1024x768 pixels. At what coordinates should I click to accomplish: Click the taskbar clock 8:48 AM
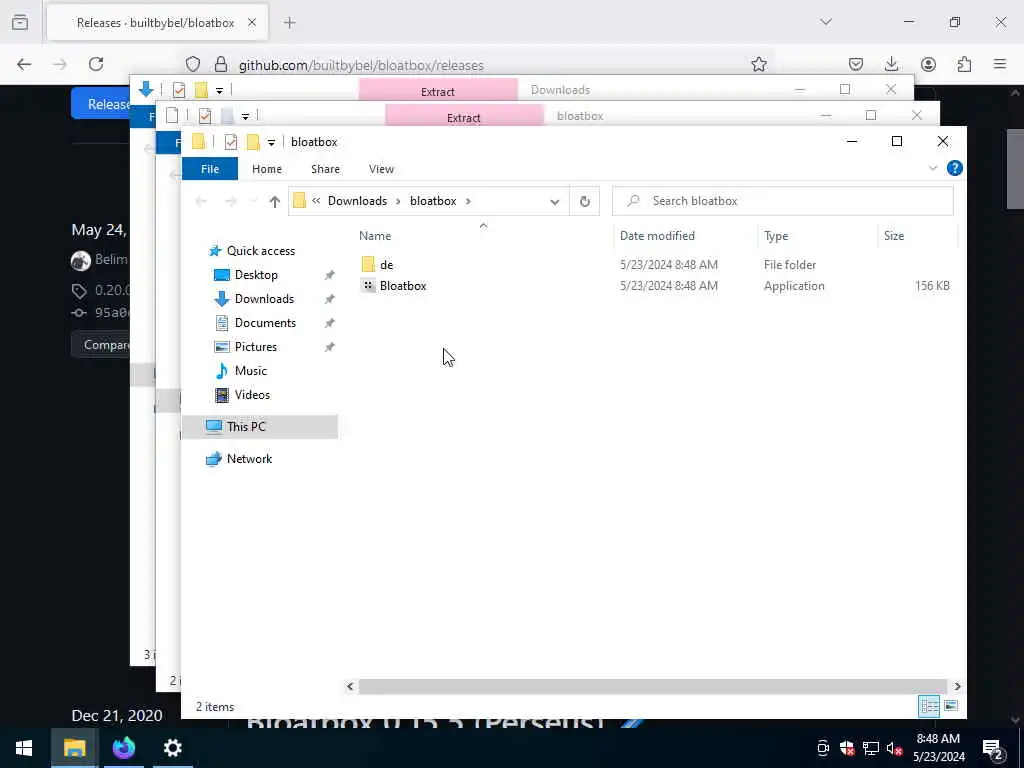(938, 739)
